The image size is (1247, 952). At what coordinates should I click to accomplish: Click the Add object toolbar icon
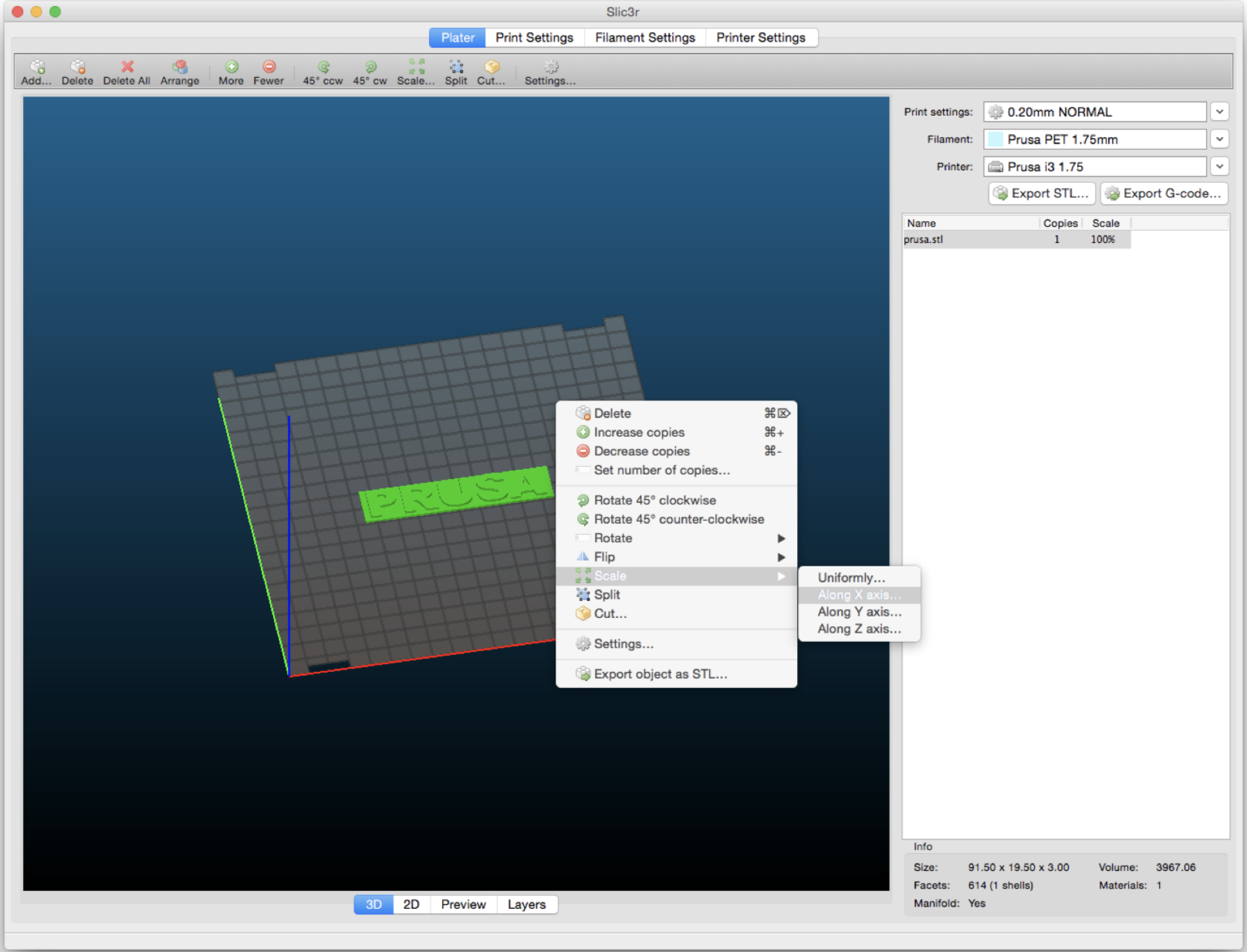pyautogui.click(x=36, y=73)
